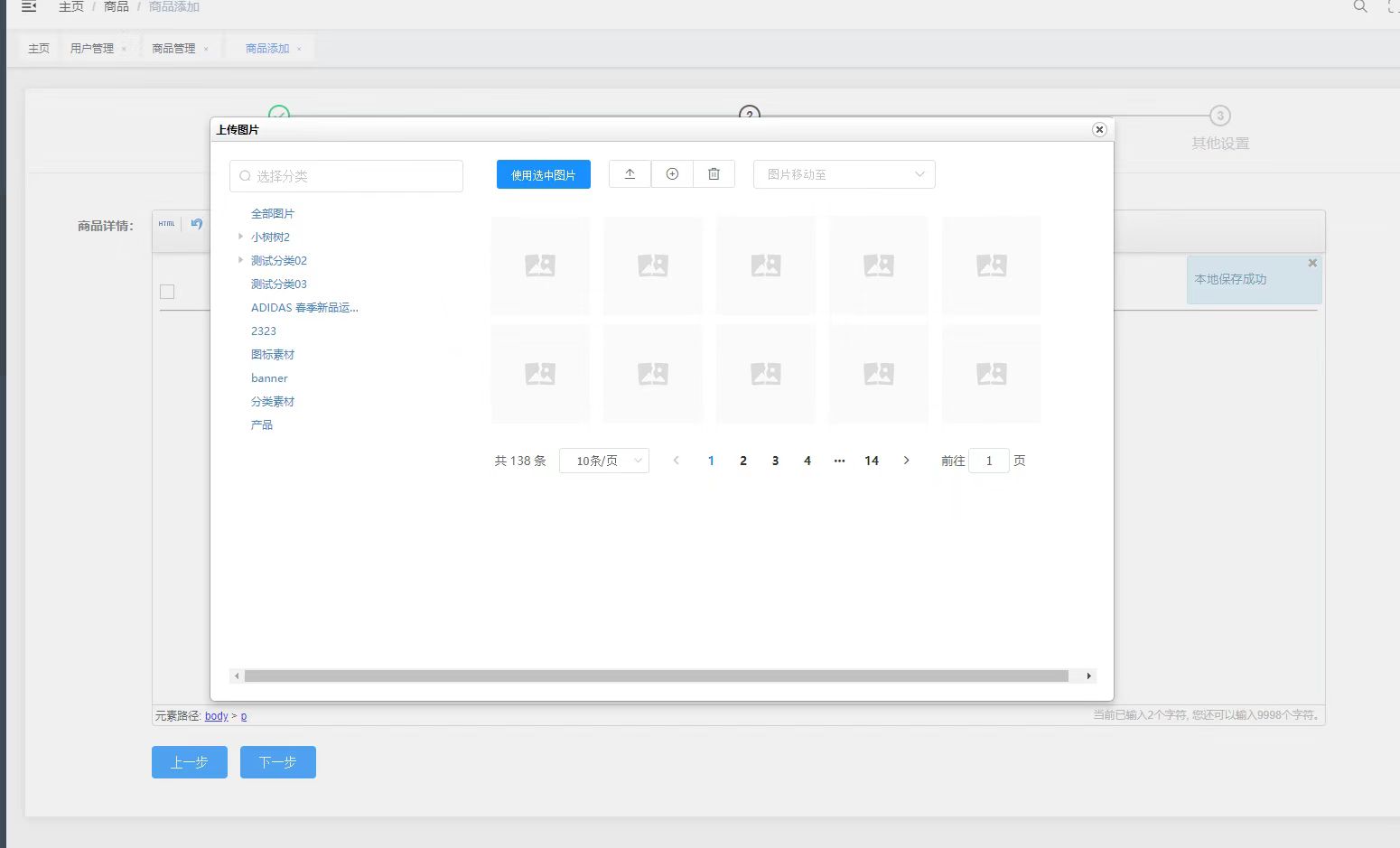Click the body link in element path
The height and width of the screenshot is (848, 1400).
click(x=217, y=716)
